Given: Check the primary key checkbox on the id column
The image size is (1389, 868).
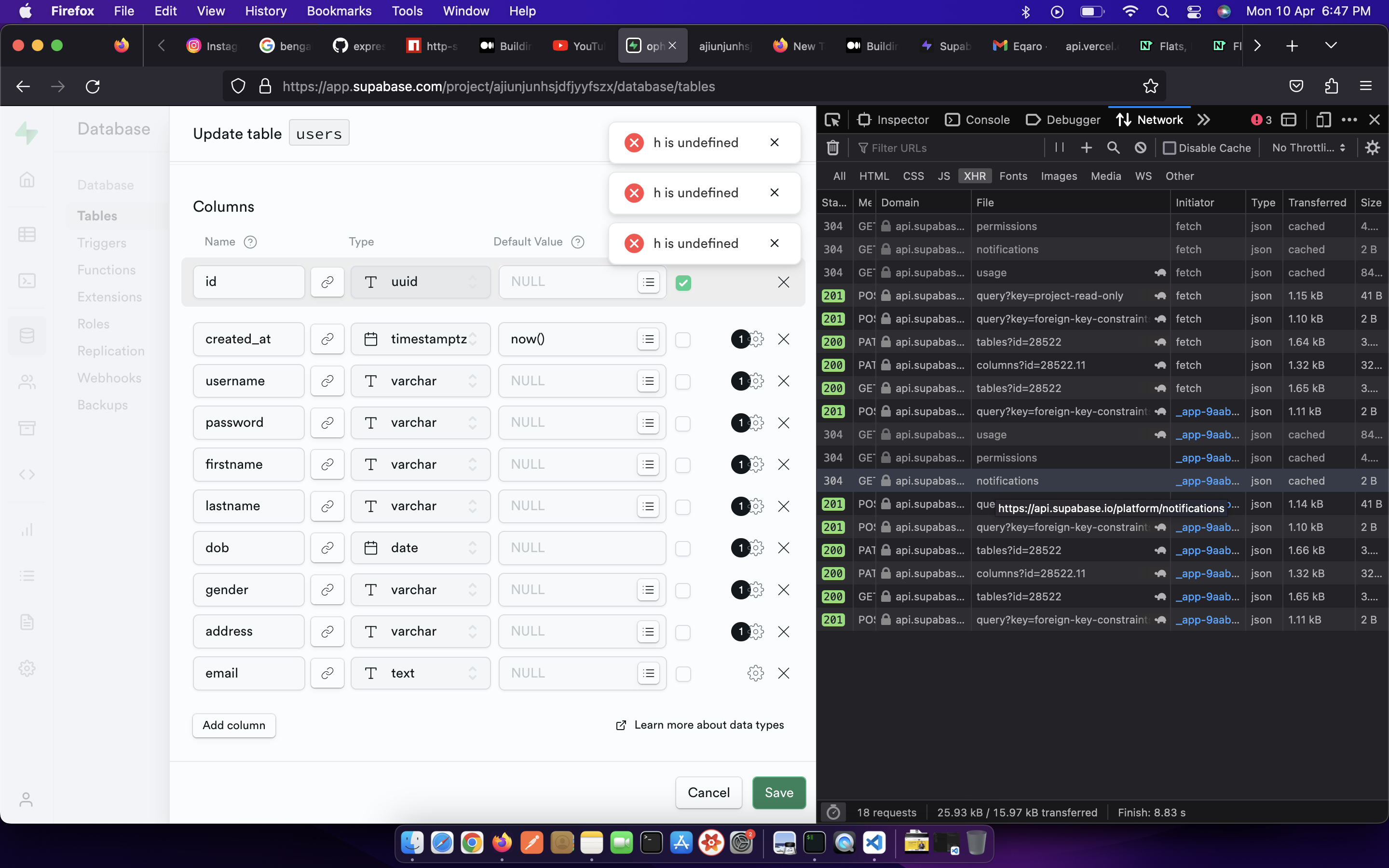Looking at the screenshot, I should [x=683, y=283].
